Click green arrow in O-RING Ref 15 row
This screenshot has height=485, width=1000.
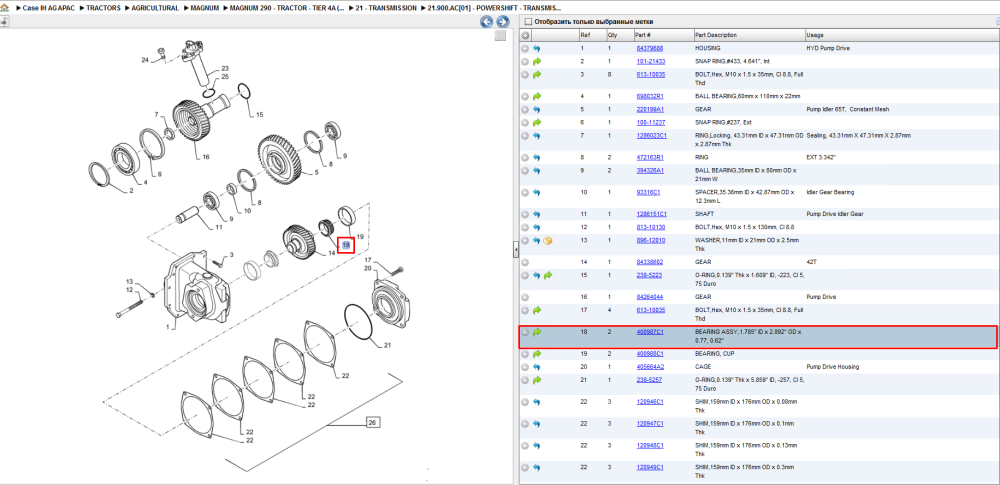coord(548,275)
